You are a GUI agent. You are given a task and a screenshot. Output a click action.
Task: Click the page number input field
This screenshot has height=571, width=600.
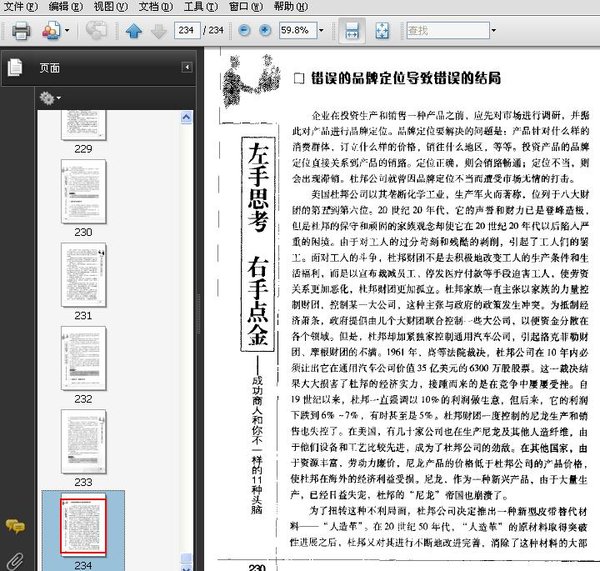[x=186, y=31]
